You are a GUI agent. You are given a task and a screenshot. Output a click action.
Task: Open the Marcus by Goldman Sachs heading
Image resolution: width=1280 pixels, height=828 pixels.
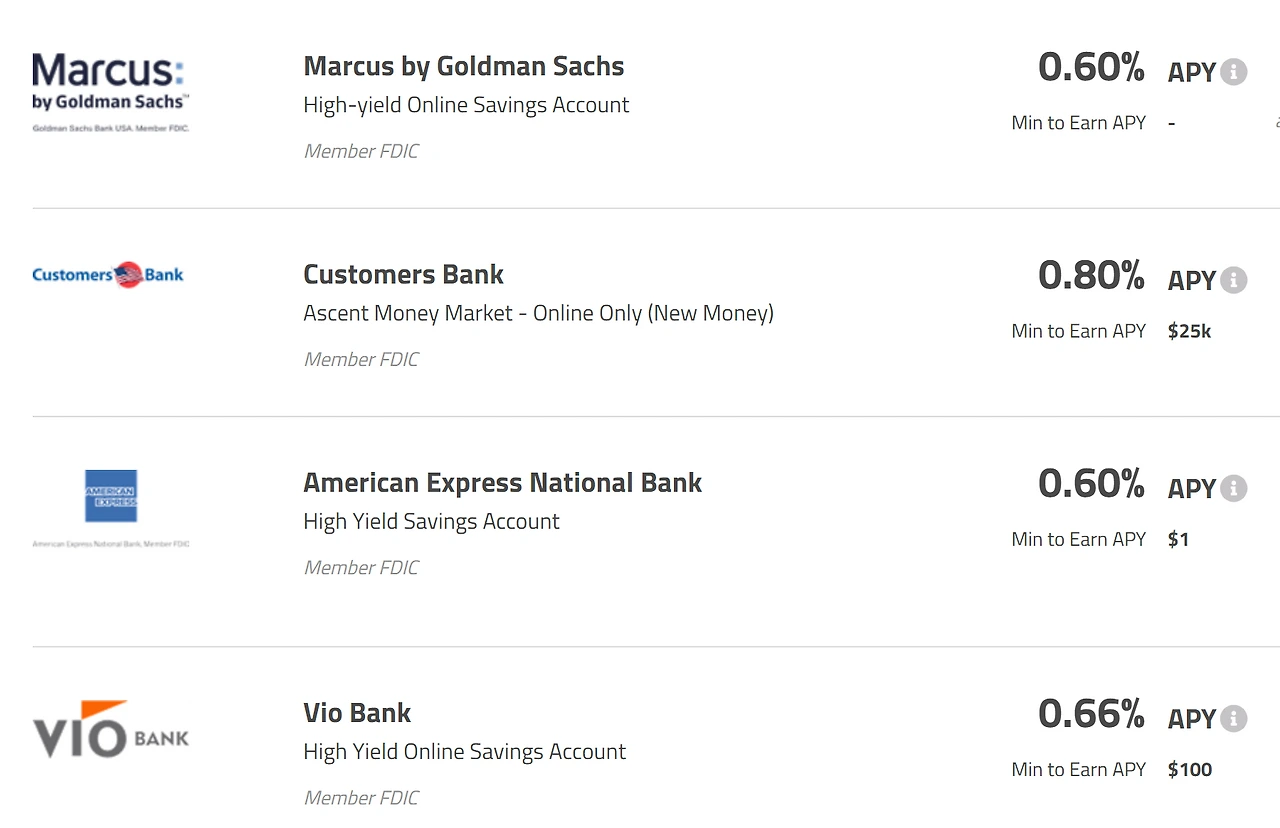(x=464, y=66)
